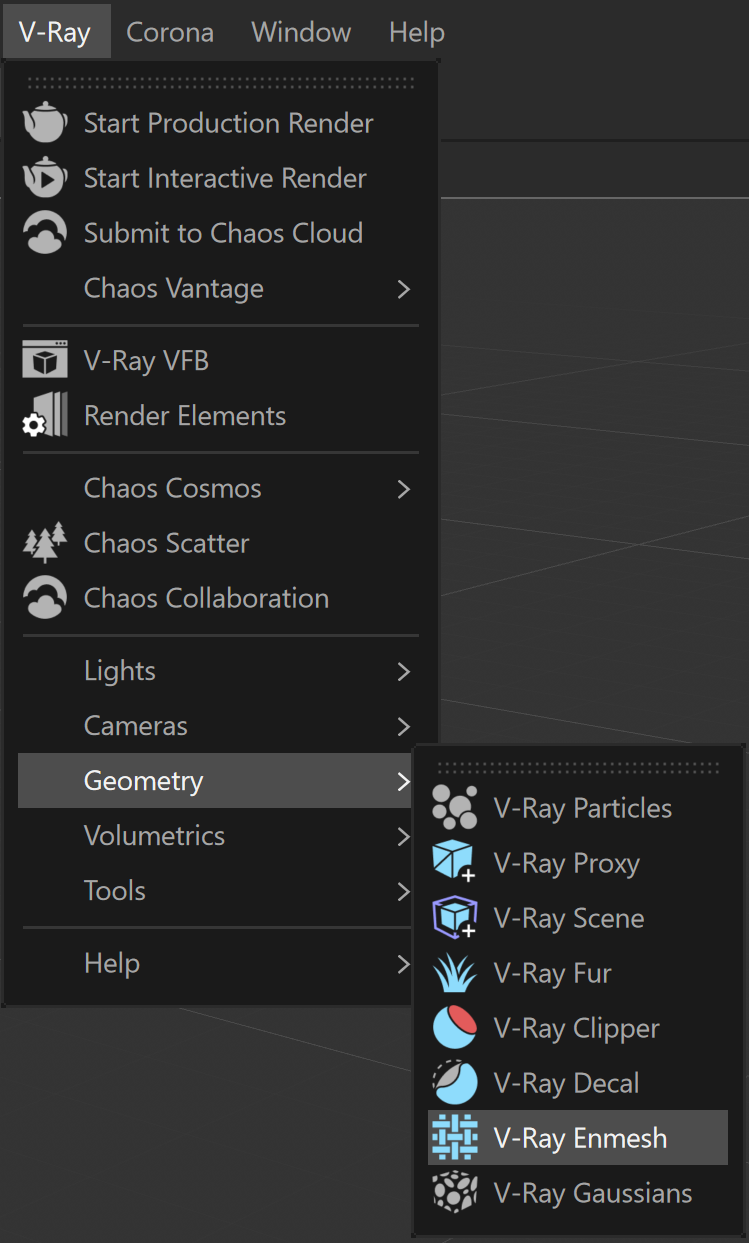The width and height of the screenshot is (749, 1243).
Task: Choose Start Production Render
Action: tap(218, 123)
